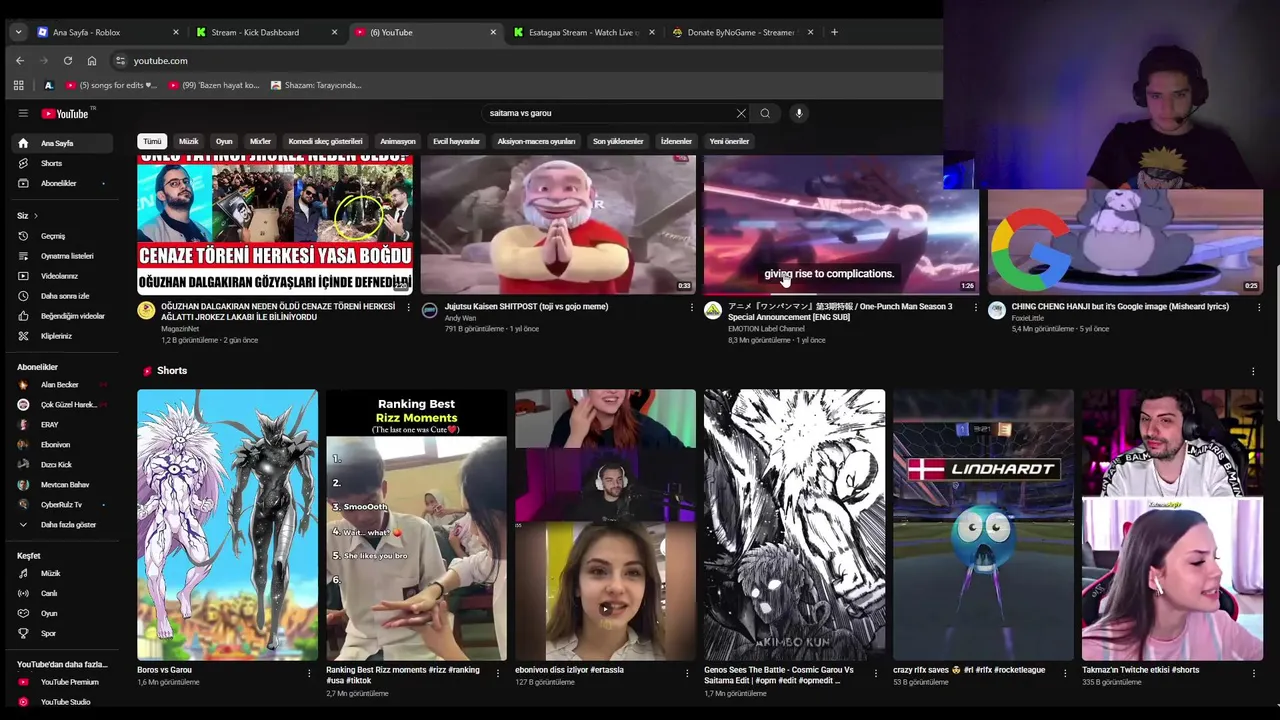Open the apps grid in bookmarks bar
This screenshot has height=720, width=1280.
click(x=18, y=85)
